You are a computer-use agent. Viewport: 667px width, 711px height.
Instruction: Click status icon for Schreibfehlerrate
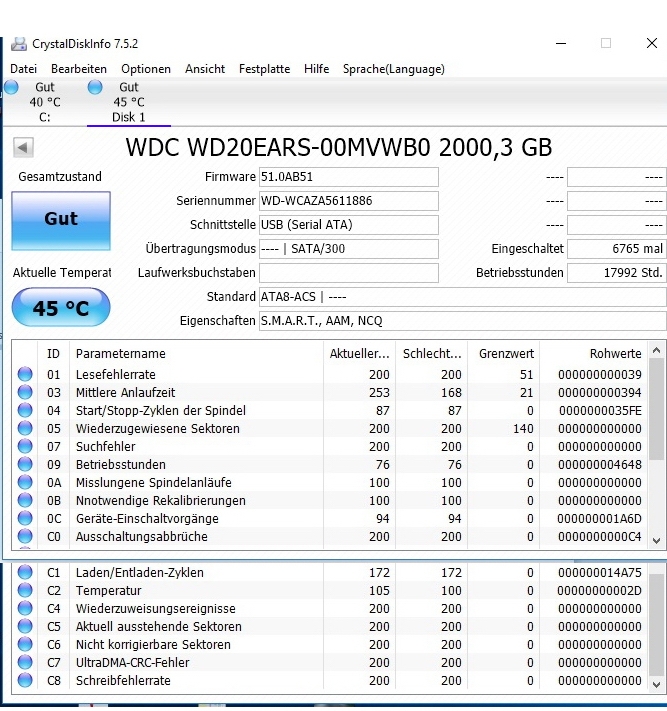coord(25,680)
